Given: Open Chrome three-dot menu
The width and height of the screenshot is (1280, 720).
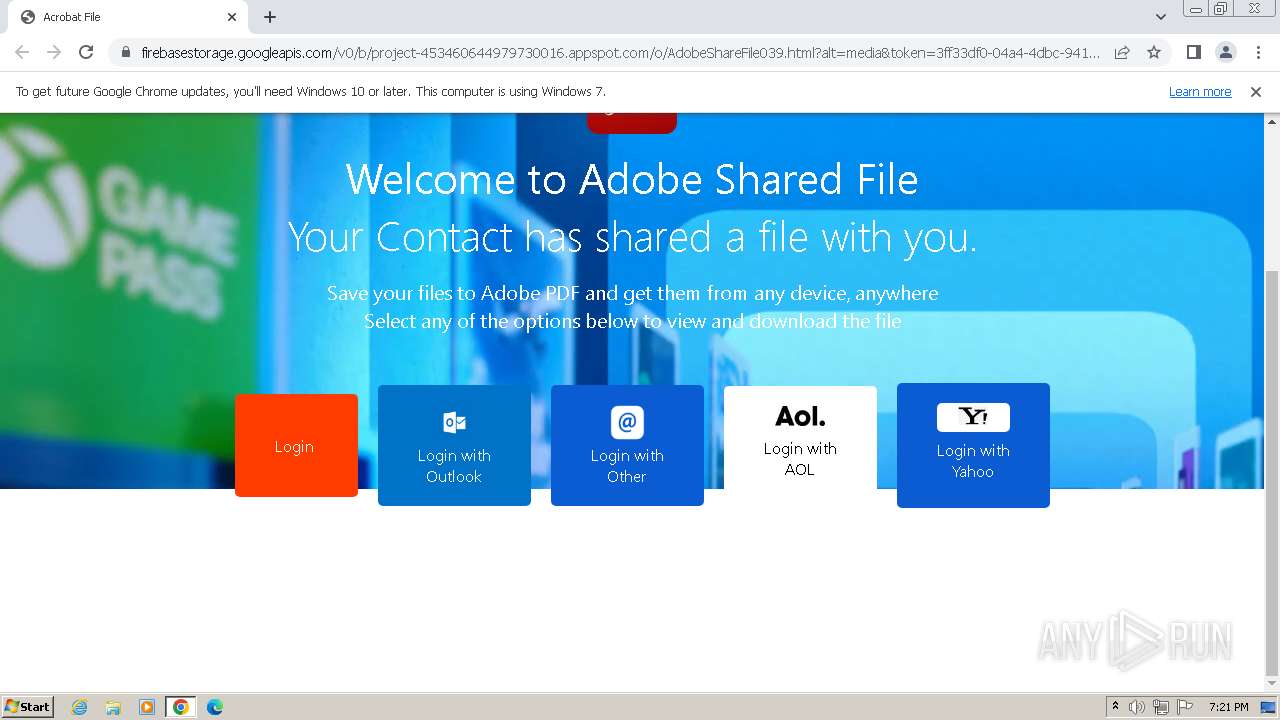Looking at the screenshot, I should [1258, 52].
